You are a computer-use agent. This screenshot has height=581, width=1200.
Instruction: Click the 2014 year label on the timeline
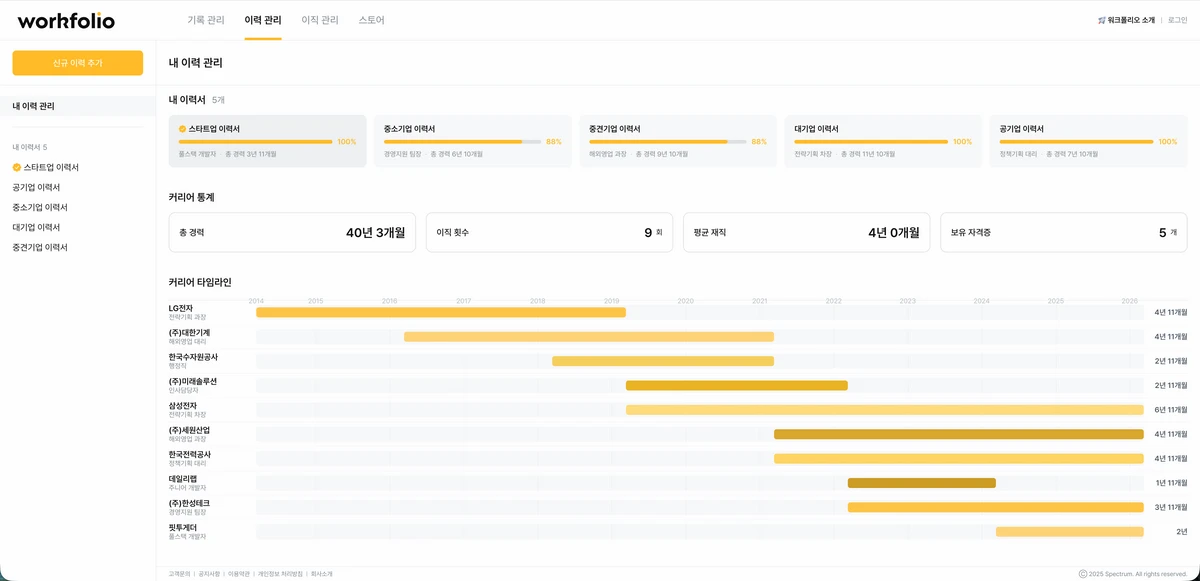256,300
